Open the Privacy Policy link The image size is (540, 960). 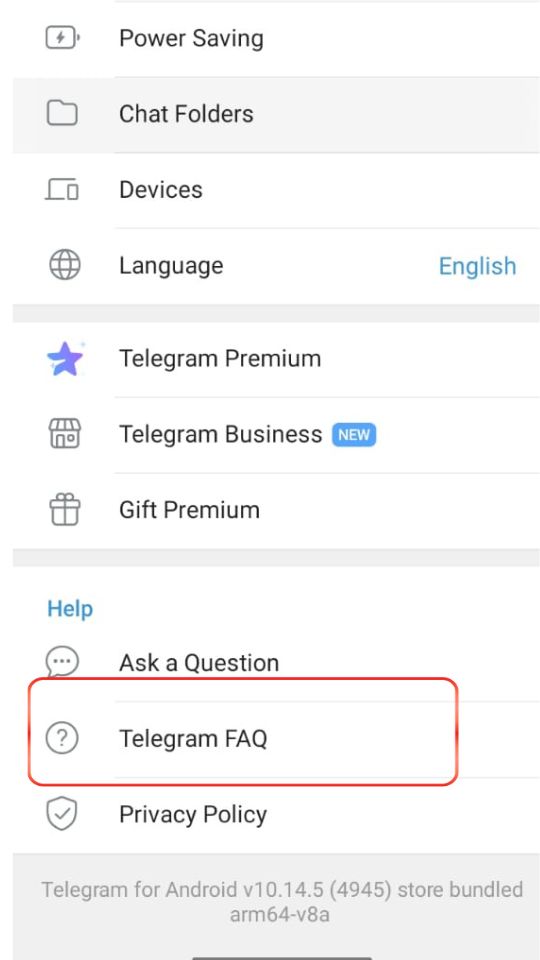pyautogui.click(x=276, y=815)
